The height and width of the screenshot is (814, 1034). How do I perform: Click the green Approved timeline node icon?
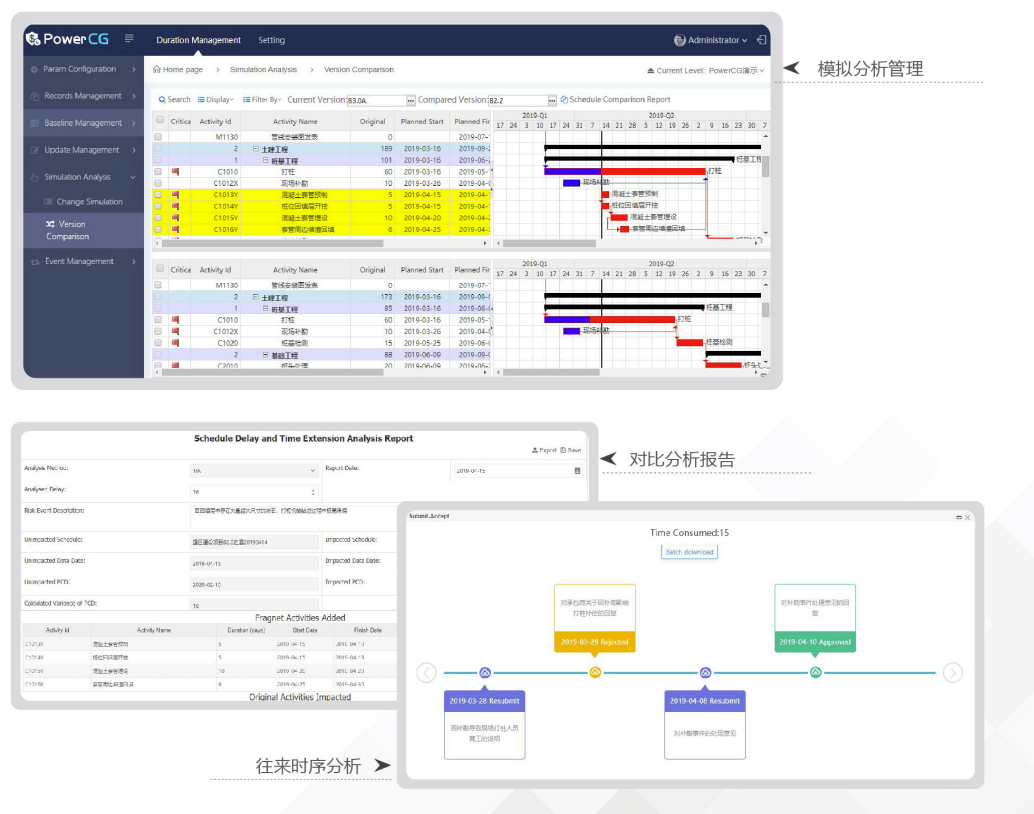tap(815, 673)
